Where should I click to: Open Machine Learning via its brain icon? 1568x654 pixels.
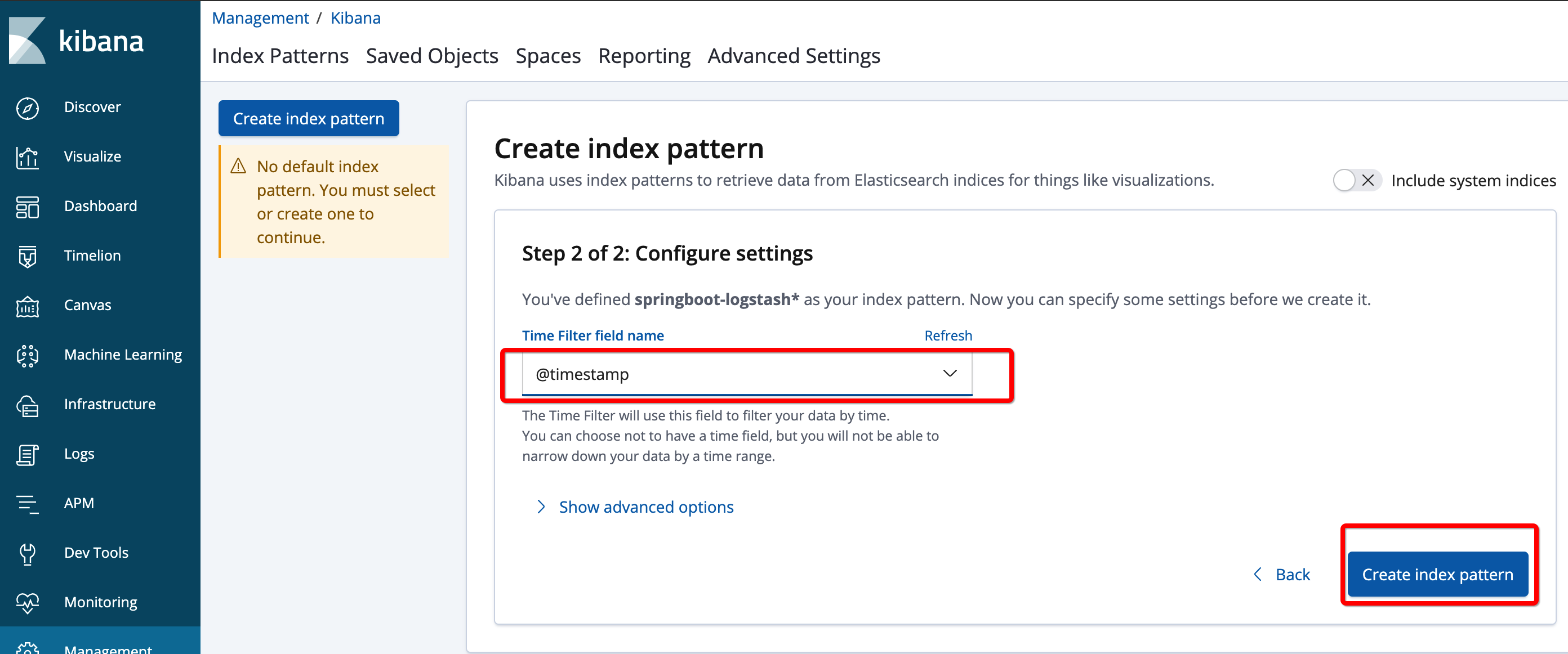point(28,355)
